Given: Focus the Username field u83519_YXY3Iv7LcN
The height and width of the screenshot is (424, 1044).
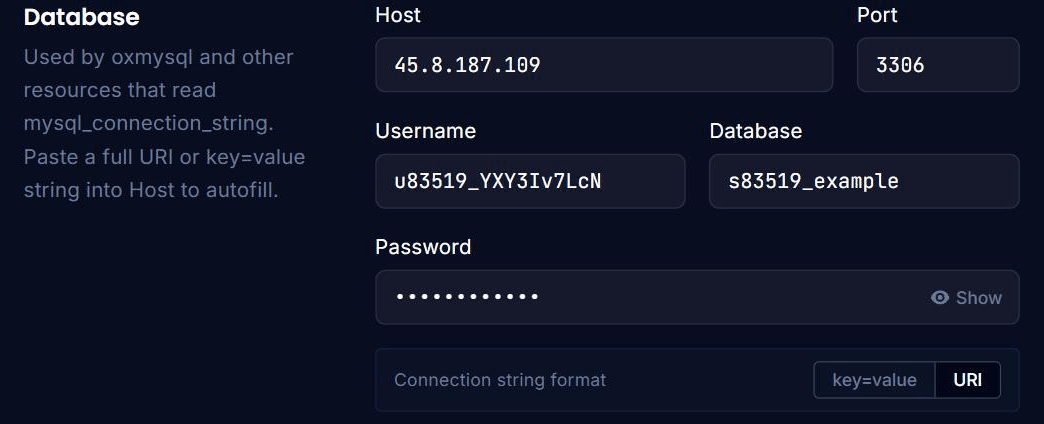Looking at the screenshot, I should tap(530, 181).
